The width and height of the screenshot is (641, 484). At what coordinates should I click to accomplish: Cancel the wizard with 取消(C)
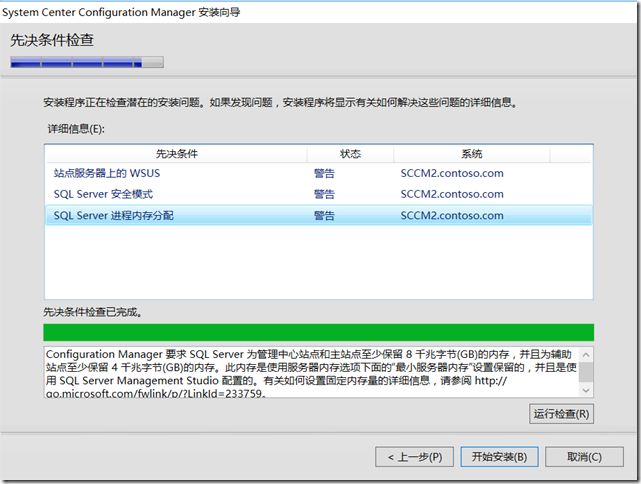point(584,457)
